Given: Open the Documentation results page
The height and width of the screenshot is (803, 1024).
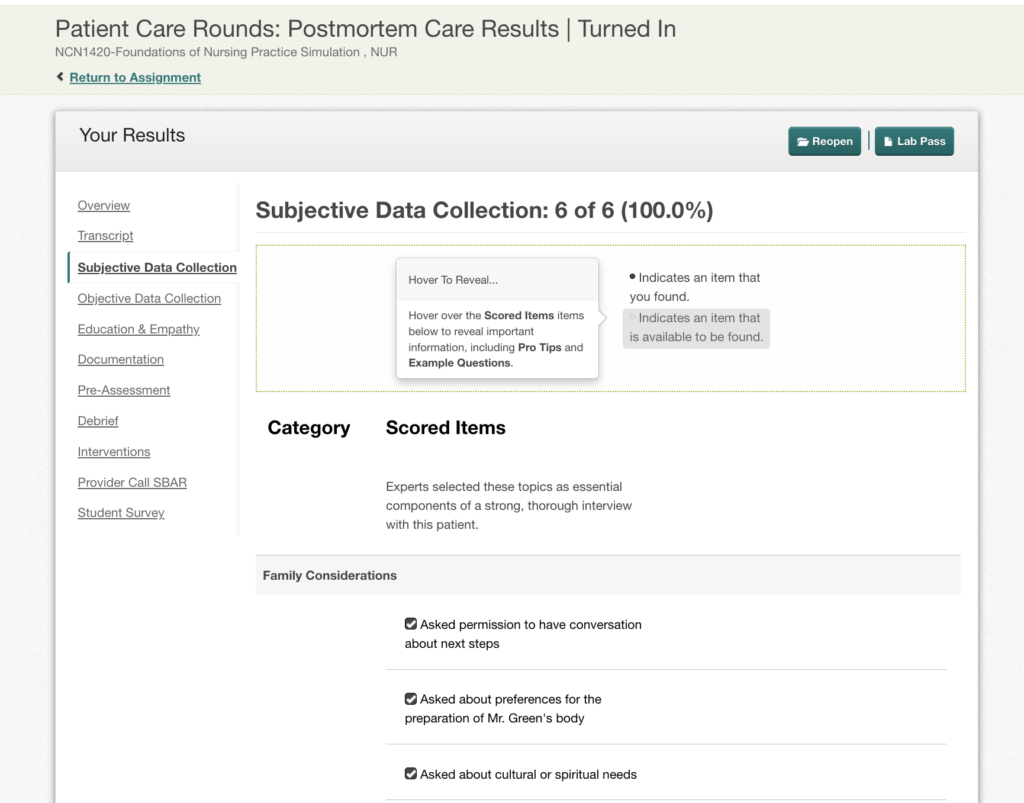Looking at the screenshot, I should [121, 359].
